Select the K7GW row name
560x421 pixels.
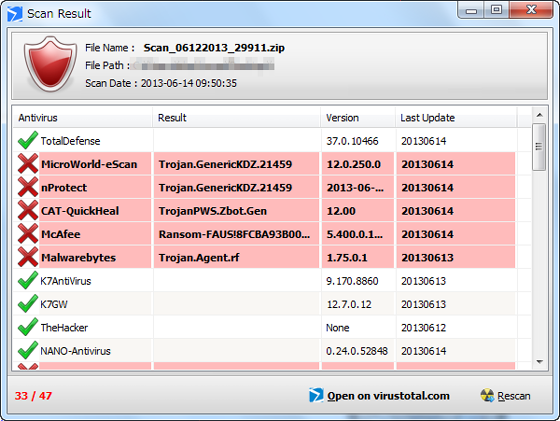click(54, 304)
